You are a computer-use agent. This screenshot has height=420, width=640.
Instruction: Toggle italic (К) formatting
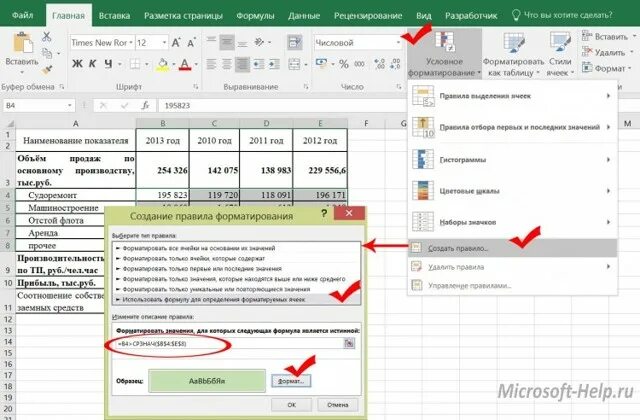pos(93,64)
